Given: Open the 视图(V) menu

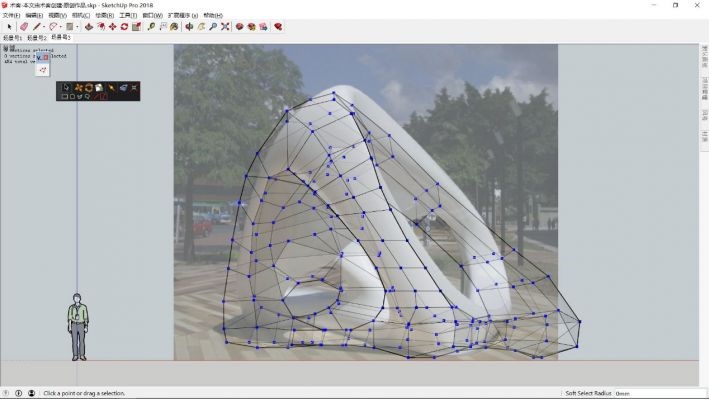Looking at the screenshot, I should pos(57,15).
